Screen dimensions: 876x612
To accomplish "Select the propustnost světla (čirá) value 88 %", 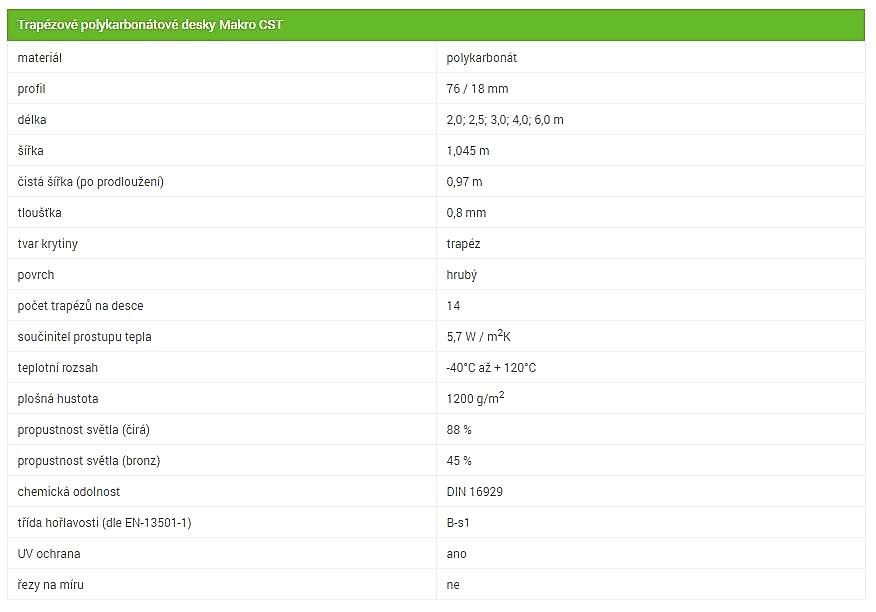I will click(x=459, y=430).
